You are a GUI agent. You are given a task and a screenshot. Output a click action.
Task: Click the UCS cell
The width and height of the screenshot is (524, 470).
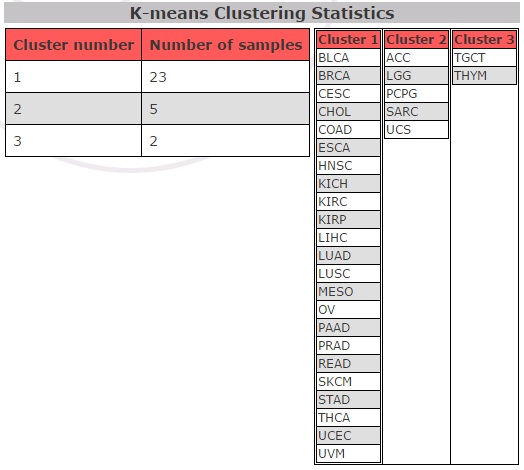click(x=416, y=130)
